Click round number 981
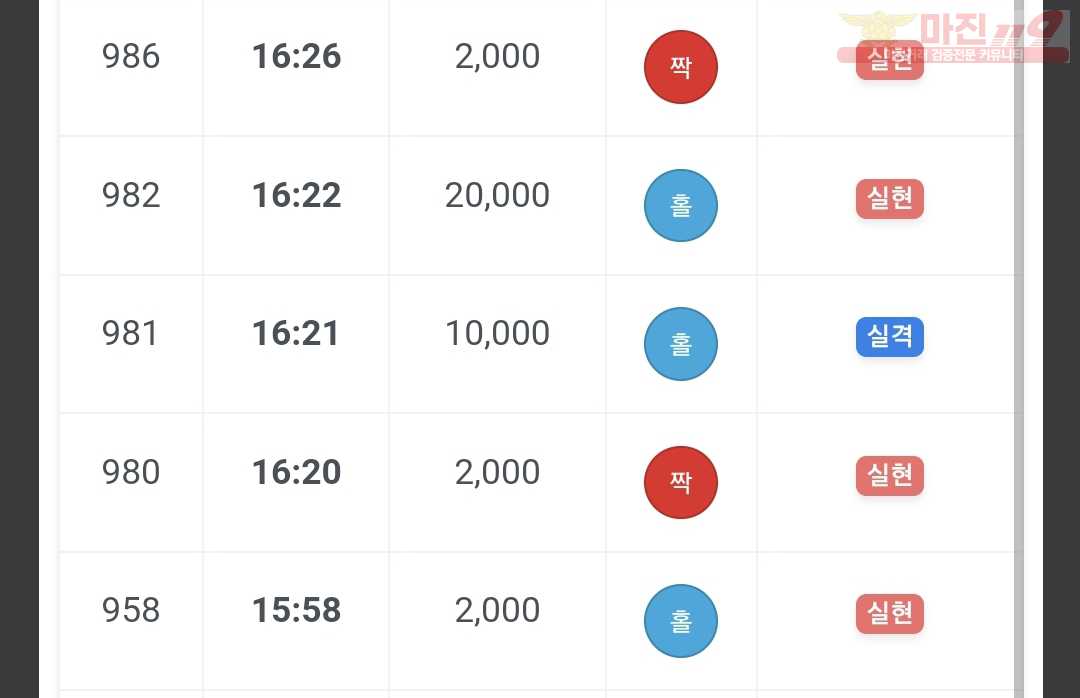 click(129, 333)
